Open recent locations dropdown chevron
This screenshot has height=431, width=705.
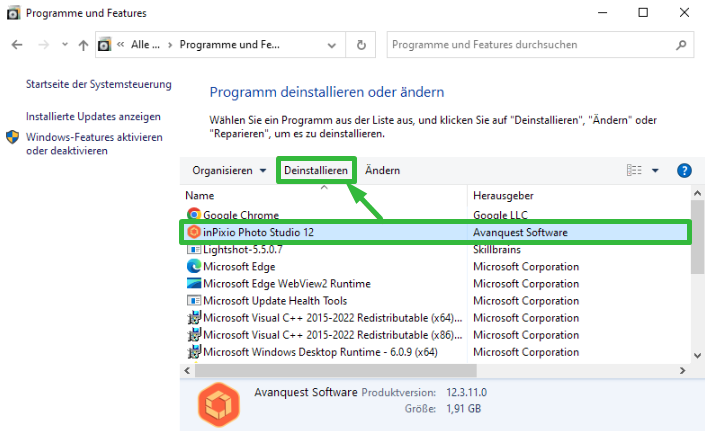(65, 44)
